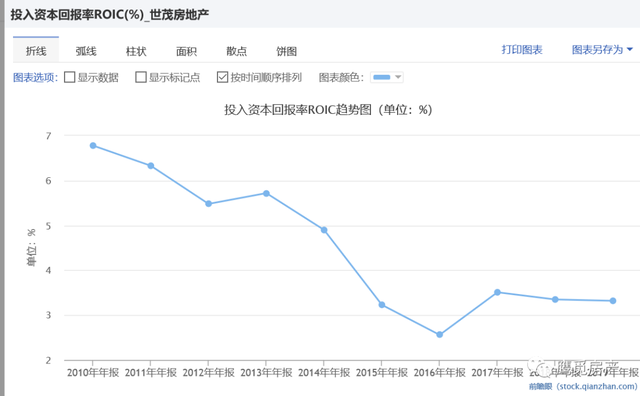Switch to the 弧线 chart tab
640x396 pixels.
click(x=86, y=51)
